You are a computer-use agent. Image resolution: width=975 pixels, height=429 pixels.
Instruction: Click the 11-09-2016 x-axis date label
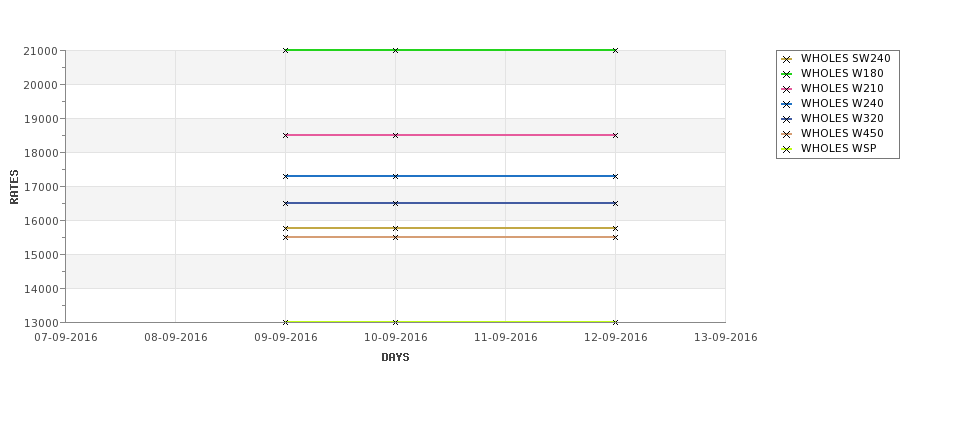tap(506, 338)
